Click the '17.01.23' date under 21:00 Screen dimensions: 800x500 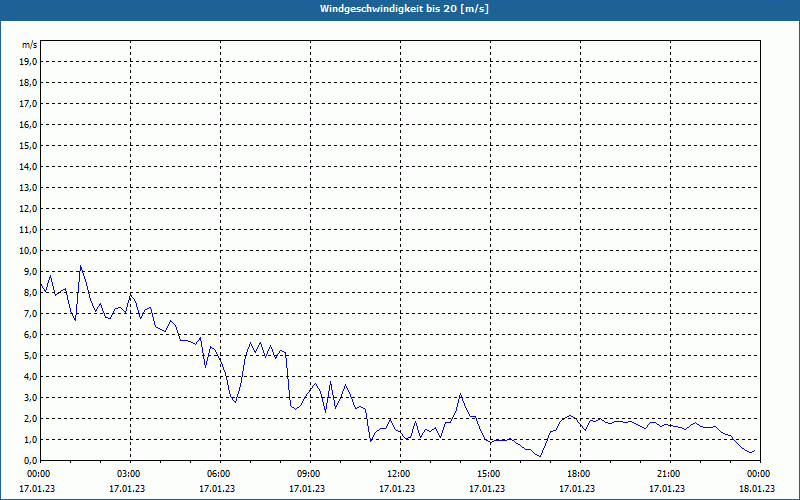667,488
